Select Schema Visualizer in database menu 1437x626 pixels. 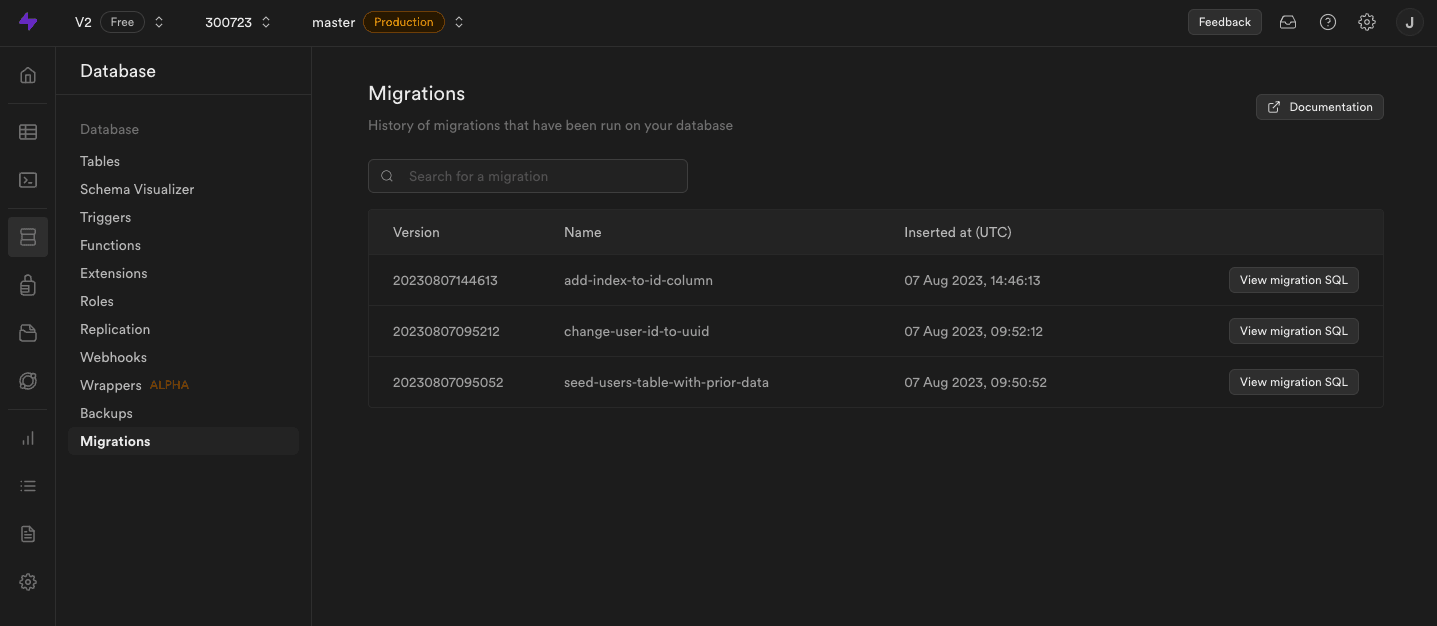click(137, 189)
